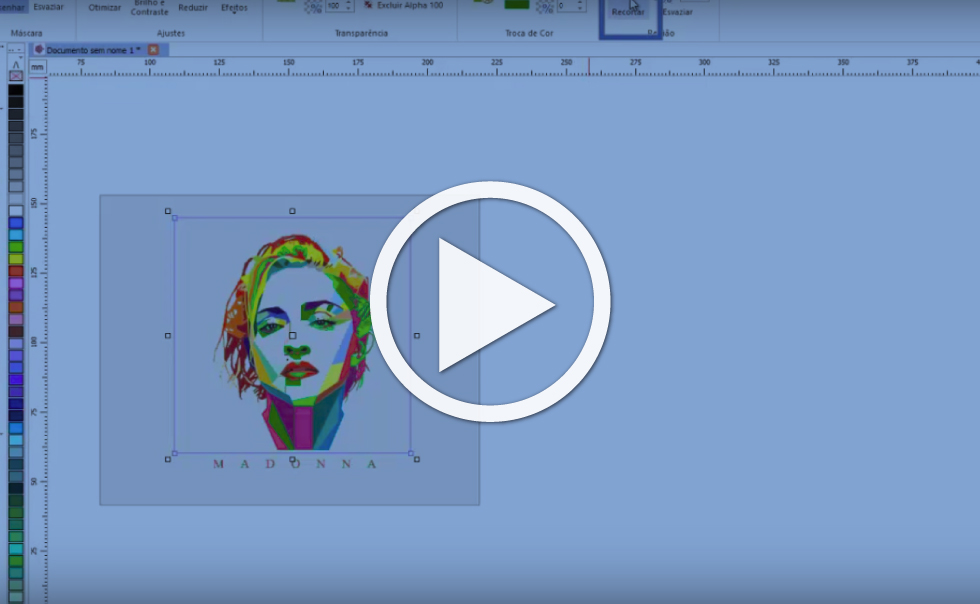Click the Troca de Cor percent icon
Screen dimensions: 980x604
(544, 6)
